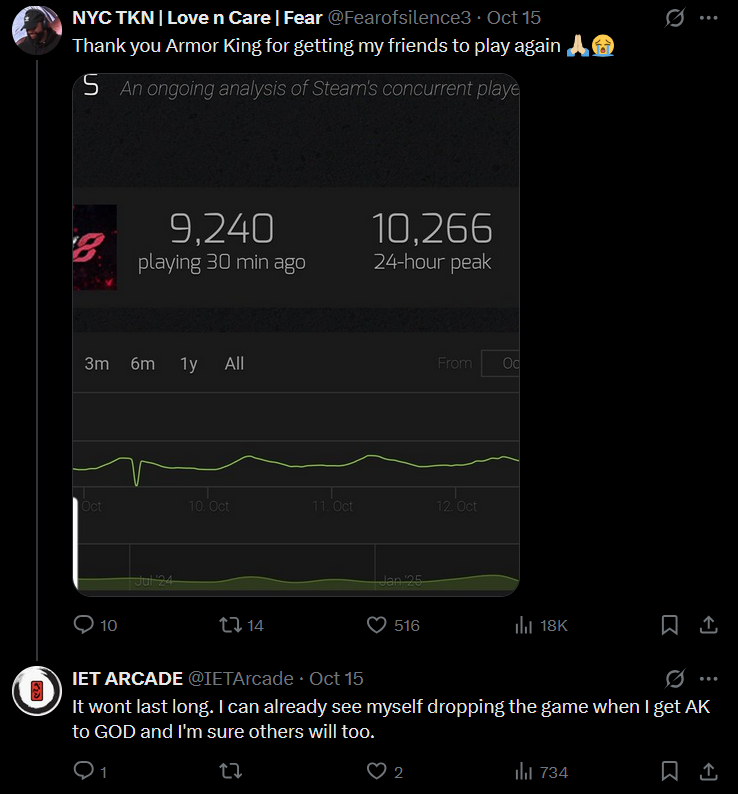
Task: Open the Steam chart image
Action: [296, 335]
